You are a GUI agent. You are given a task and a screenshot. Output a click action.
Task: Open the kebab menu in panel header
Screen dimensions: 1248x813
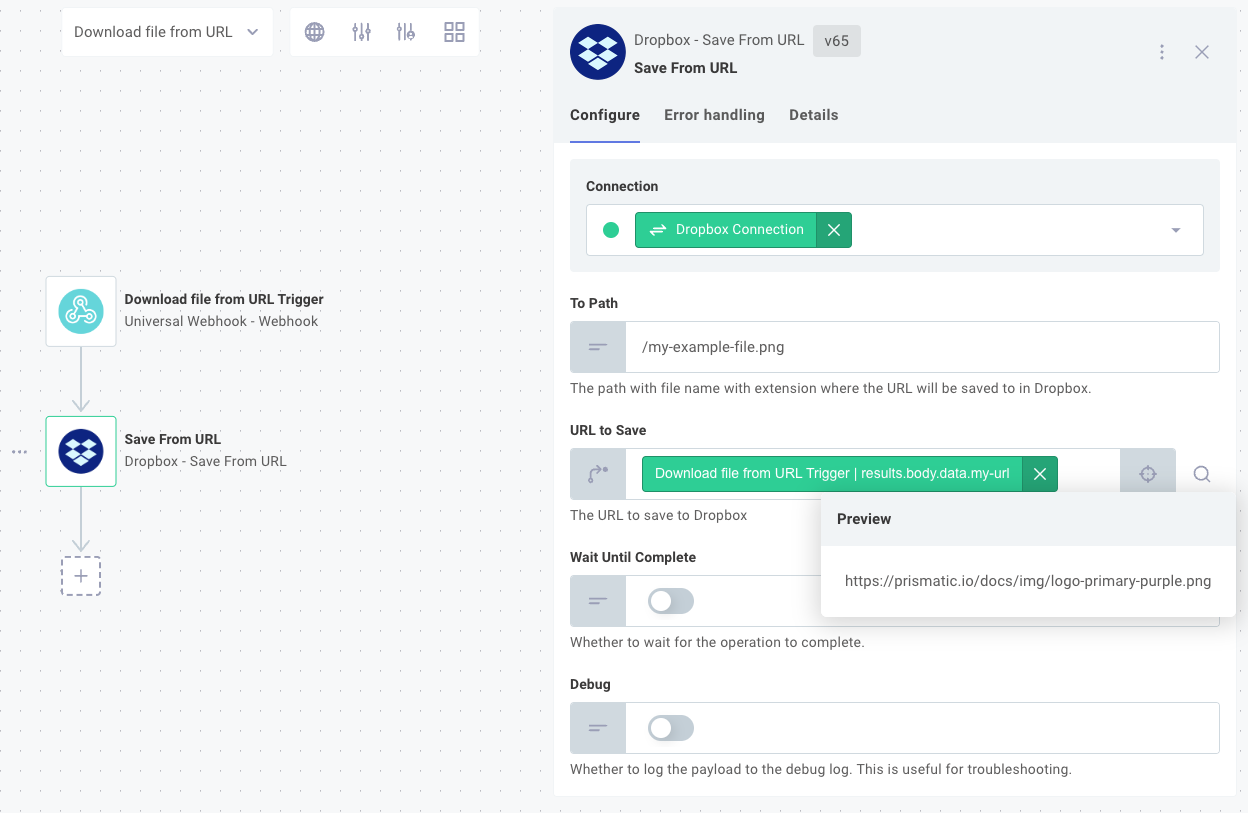1162,51
